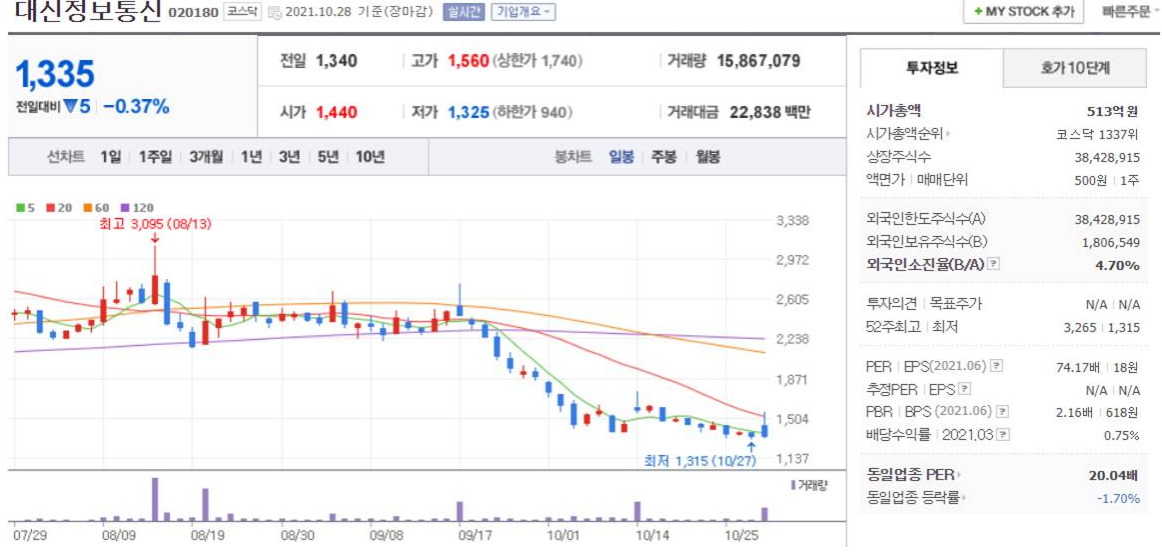
Task: Click the calendar icon beside 2021.10.28
Action: (274, 13)
